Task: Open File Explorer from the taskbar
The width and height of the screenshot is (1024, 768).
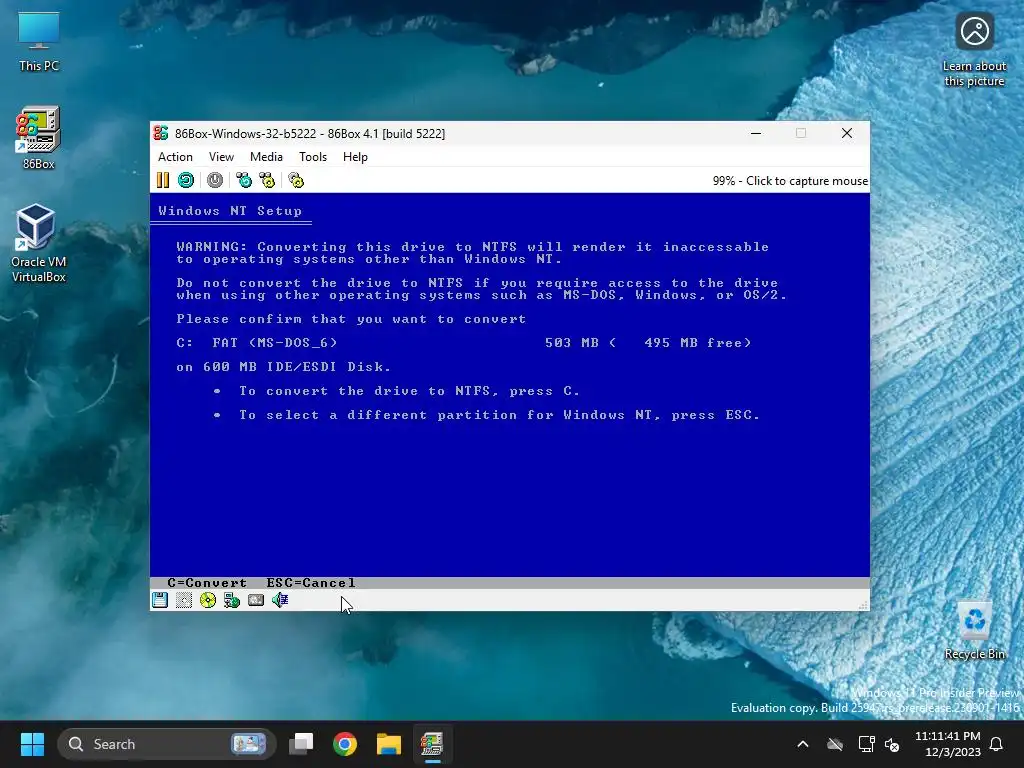Action: tap(389, 744)
